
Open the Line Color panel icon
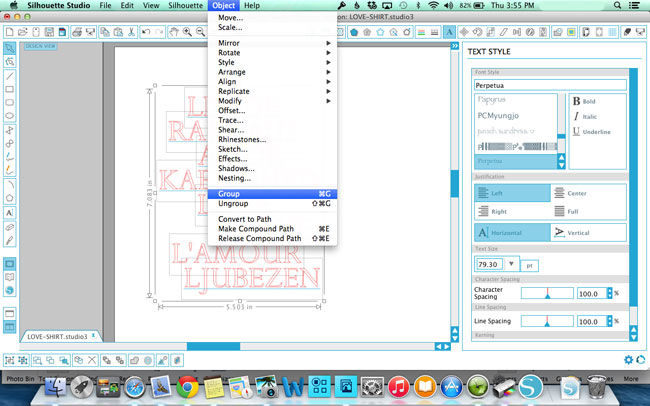coord(421,32)
